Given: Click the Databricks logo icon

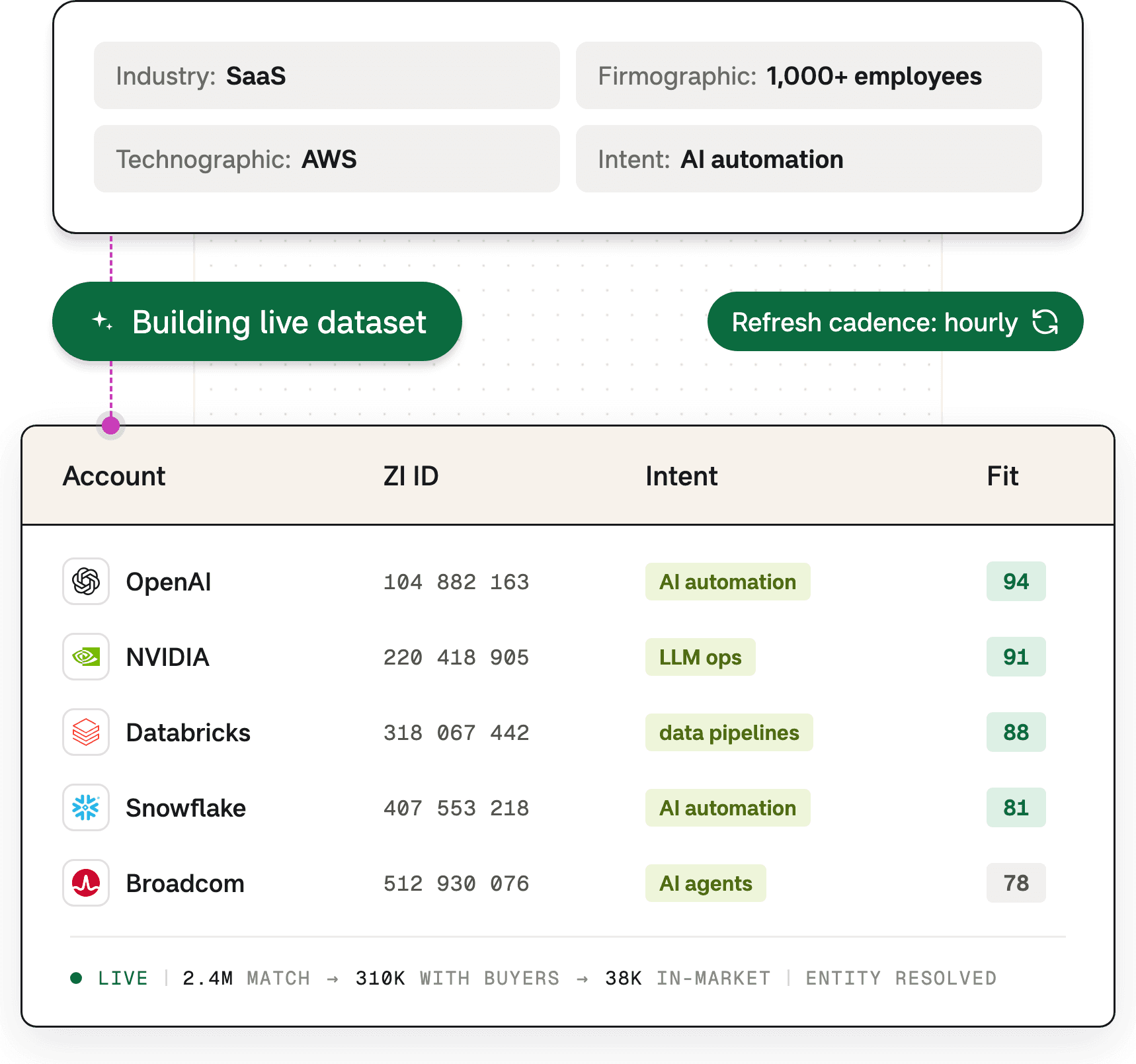Looking at the screenshot, I should 86,732.
